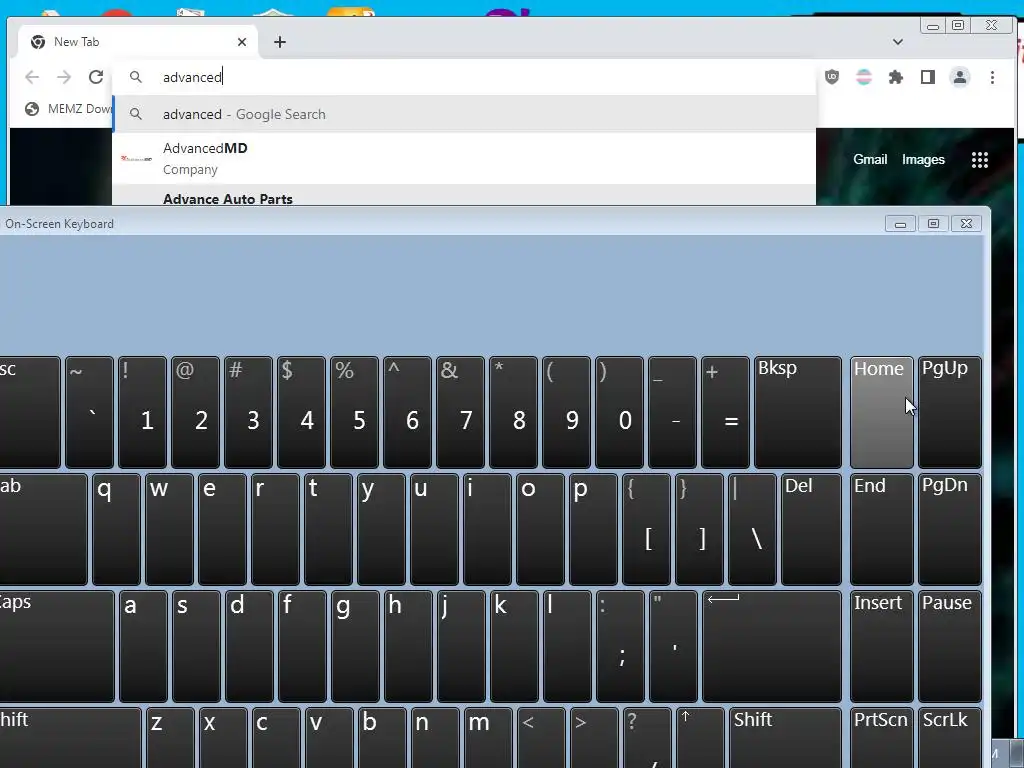Click the question mark slash key
Image resolution: width=1024 pixels, height=768 pixels.
pos(647,738)
